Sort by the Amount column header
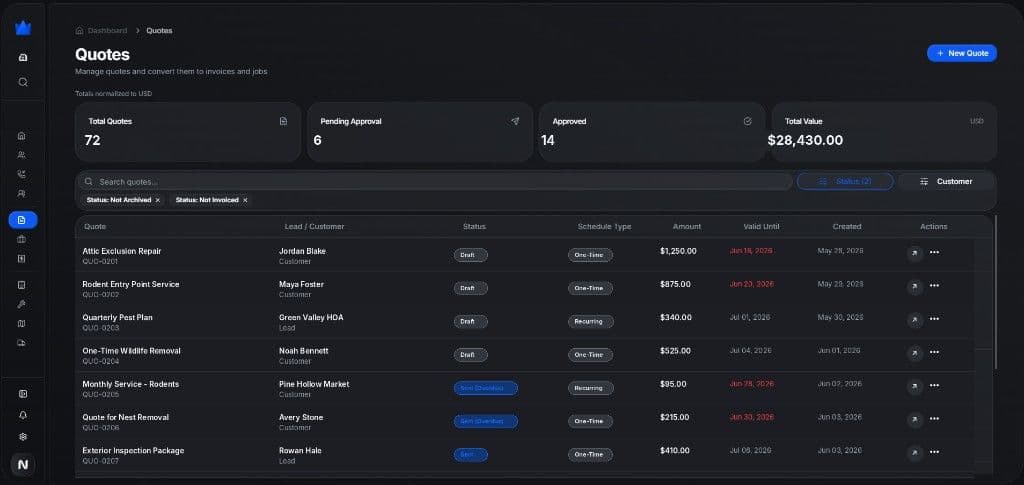This screenshot has height=485, width=1024. pyautogui.click(x=687, y=227)
